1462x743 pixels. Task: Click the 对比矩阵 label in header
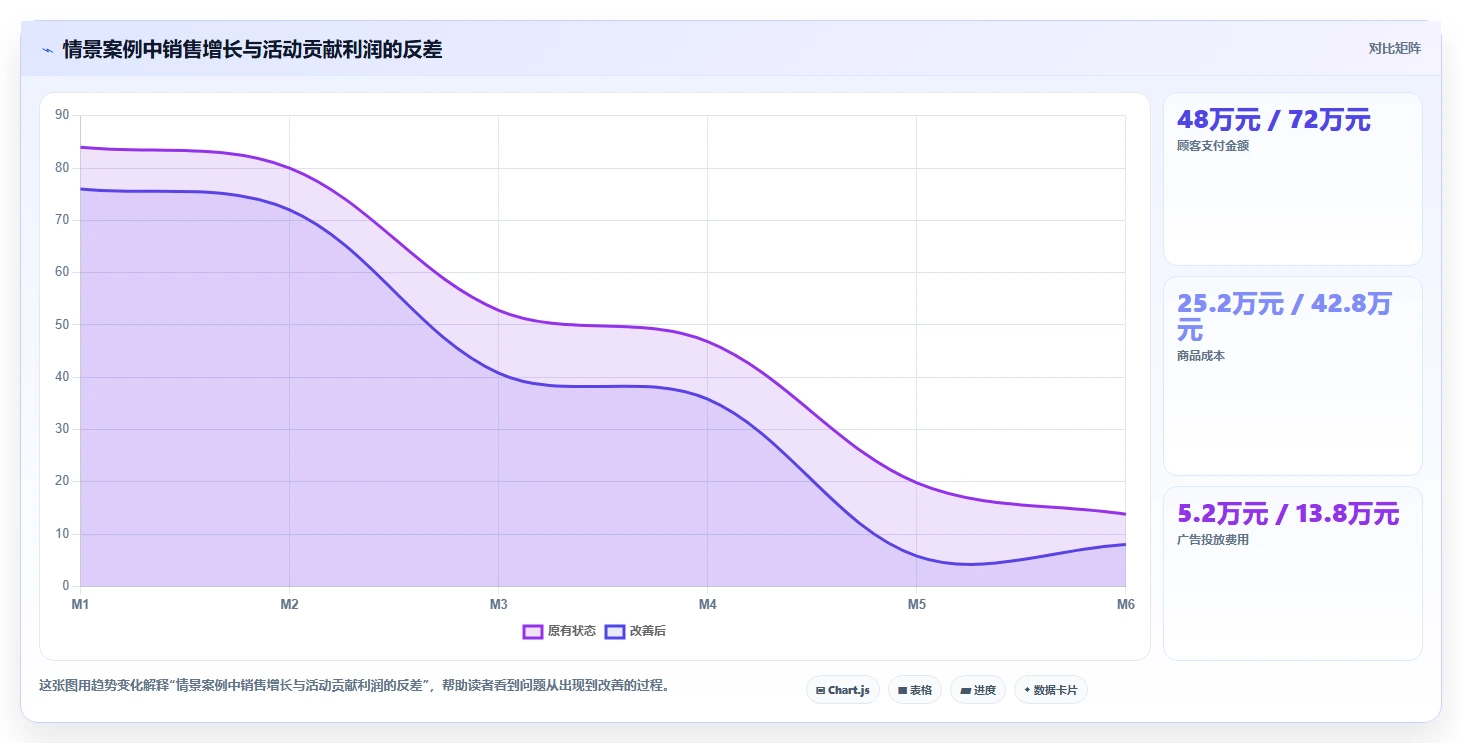[1395, 48]
